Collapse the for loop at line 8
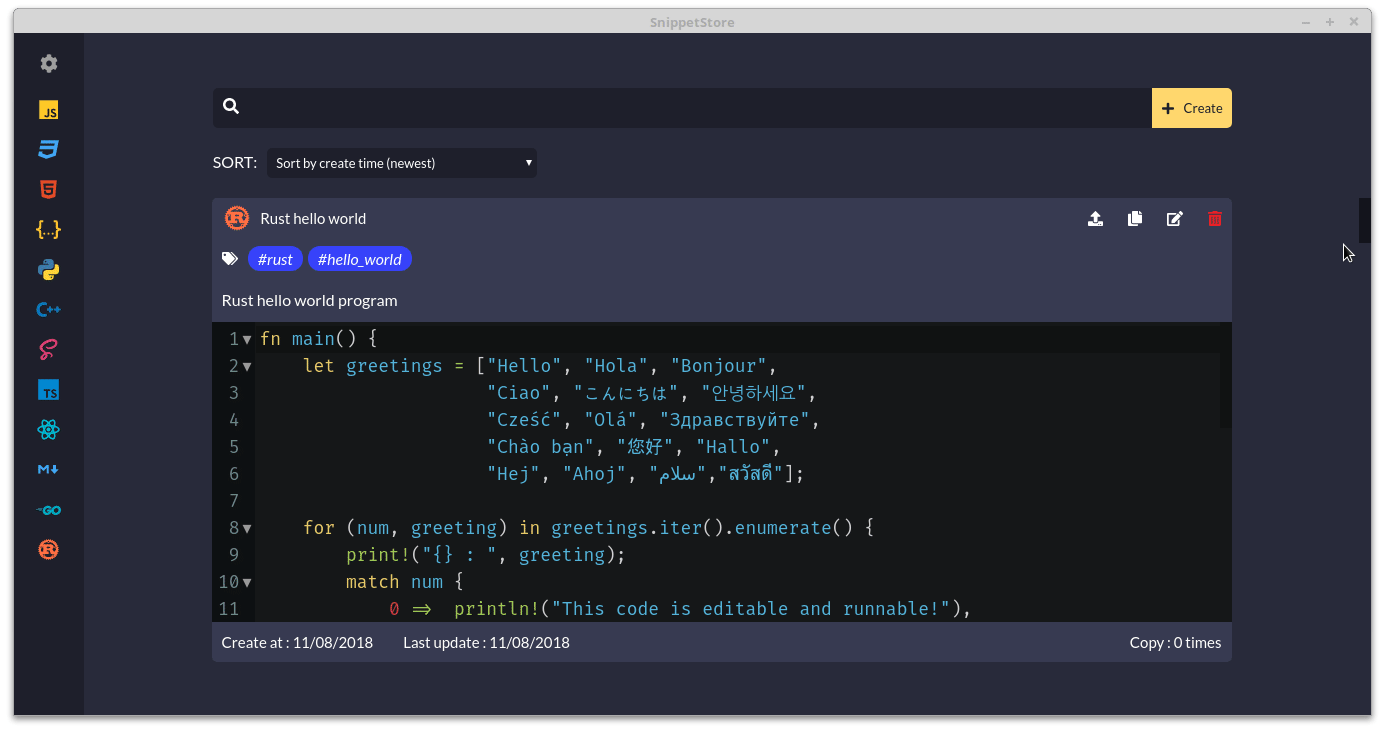The height and width of the screenshot is (733, 1389). 247,528
